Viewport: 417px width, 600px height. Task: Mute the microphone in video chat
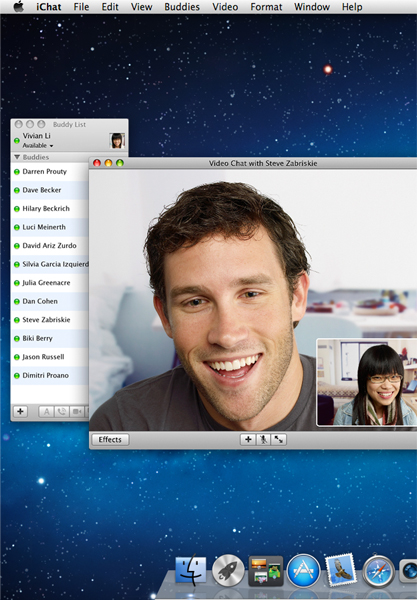(x=263, y=440)
